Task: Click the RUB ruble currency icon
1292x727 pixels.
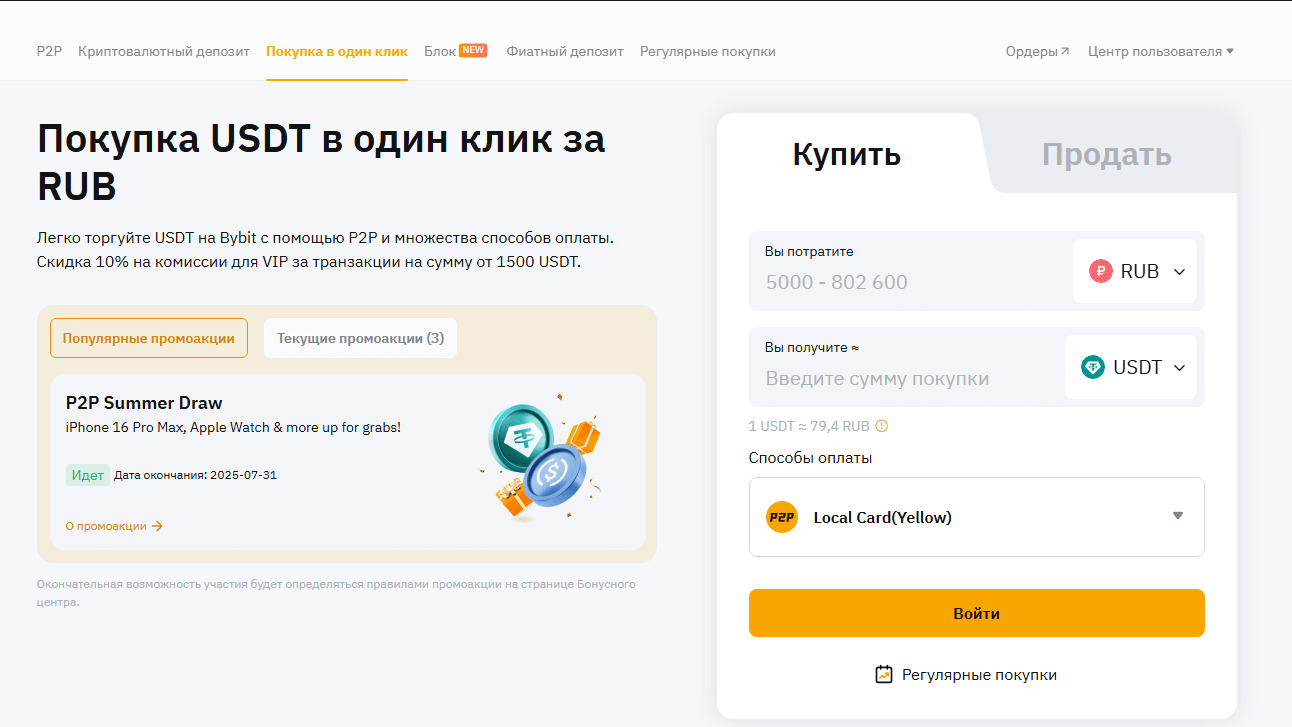Action: pyautogui.click(x=1101, y=271)
